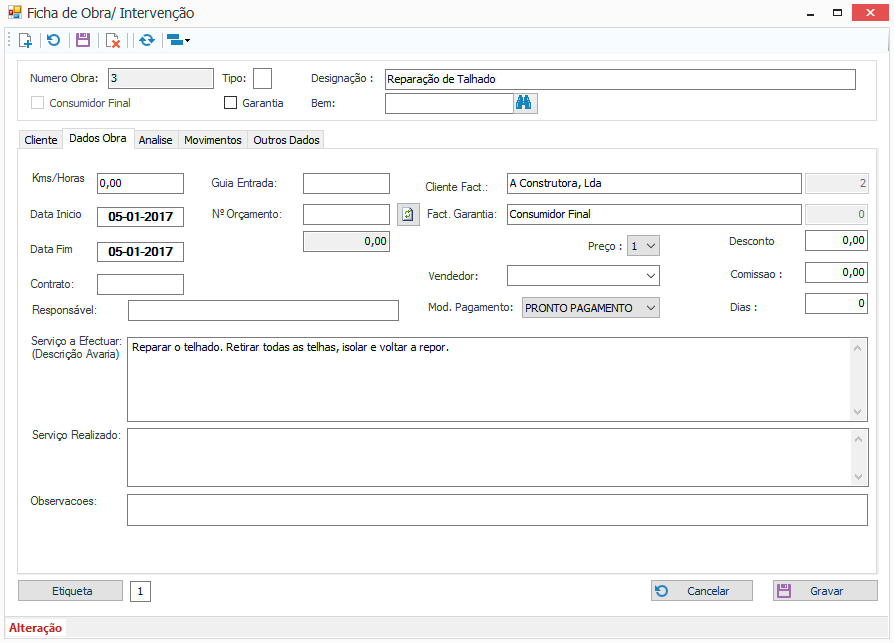
Task: Click the Tipo input box
Action: (262, 79)
